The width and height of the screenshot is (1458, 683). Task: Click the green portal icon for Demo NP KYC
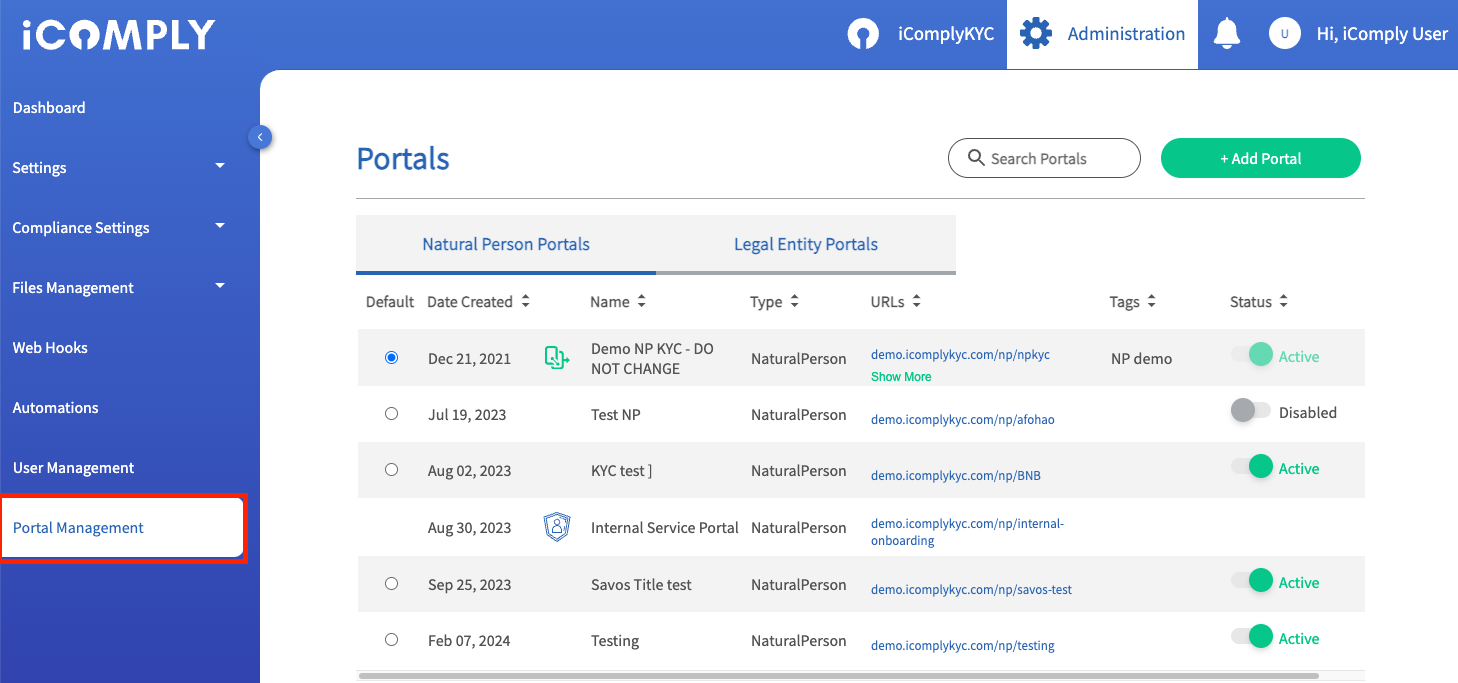click(x=557, y=358)
